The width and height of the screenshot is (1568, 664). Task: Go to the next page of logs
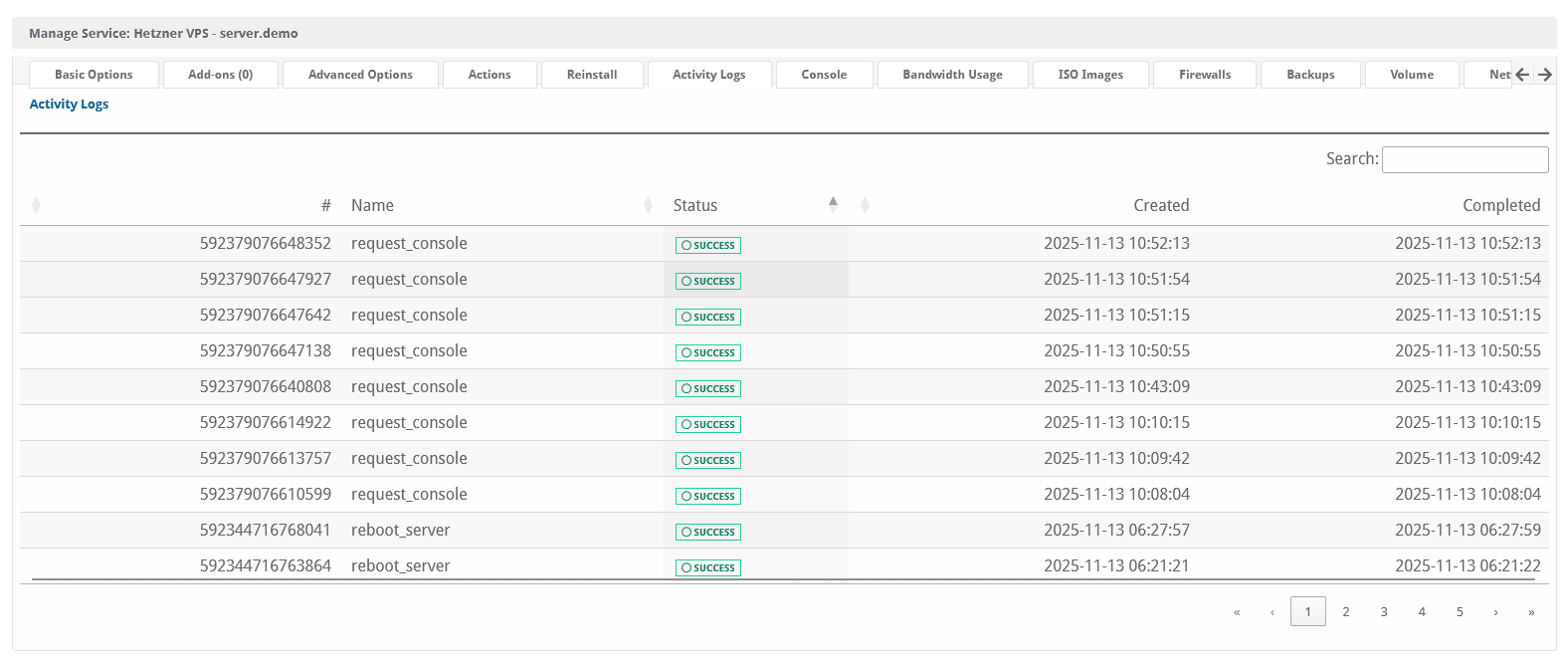(1495, 612)
